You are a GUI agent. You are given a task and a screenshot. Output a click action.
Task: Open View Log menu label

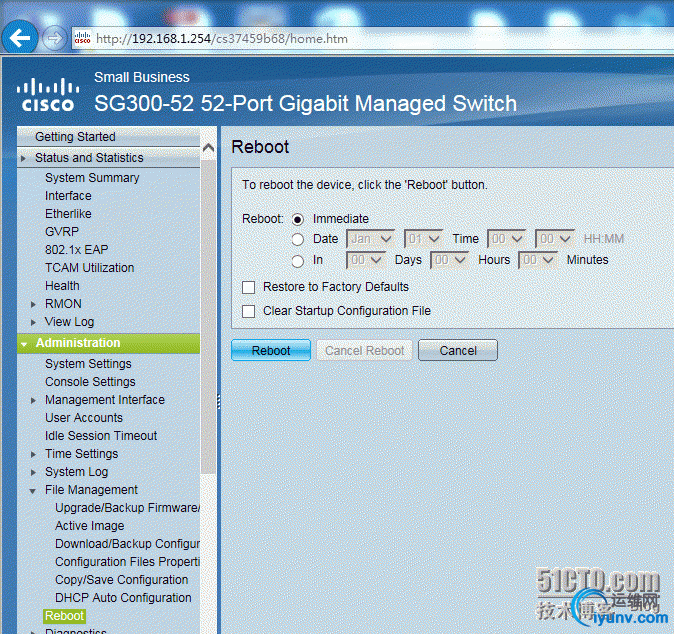[x=69, y=322]
